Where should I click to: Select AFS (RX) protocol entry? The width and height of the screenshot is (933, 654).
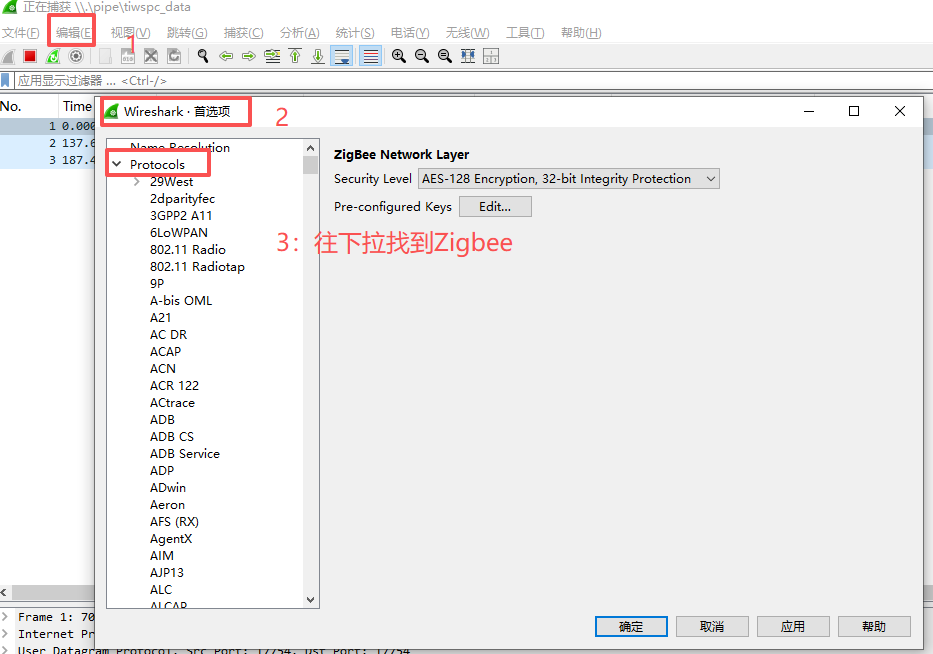174,522
